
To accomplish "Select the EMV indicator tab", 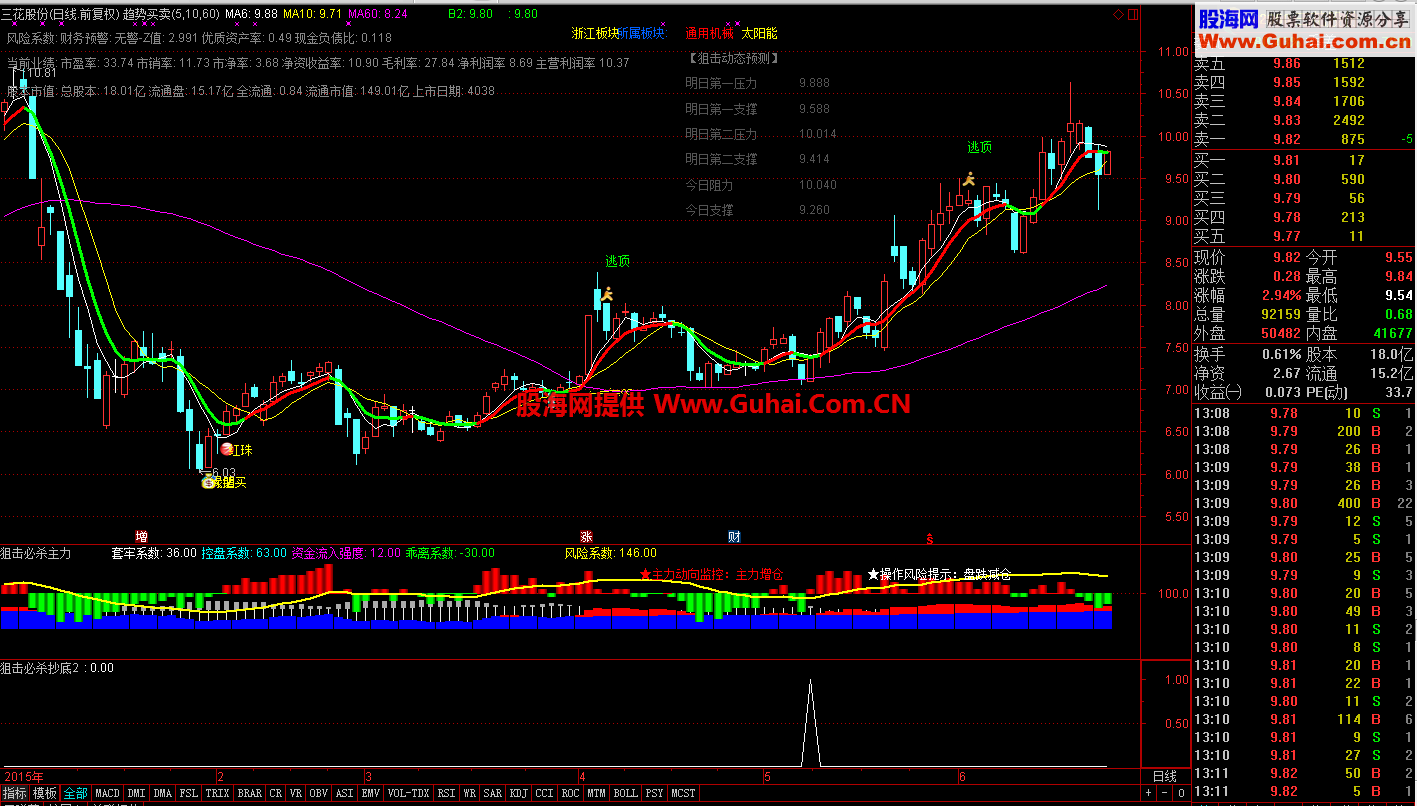I will 370,793.
